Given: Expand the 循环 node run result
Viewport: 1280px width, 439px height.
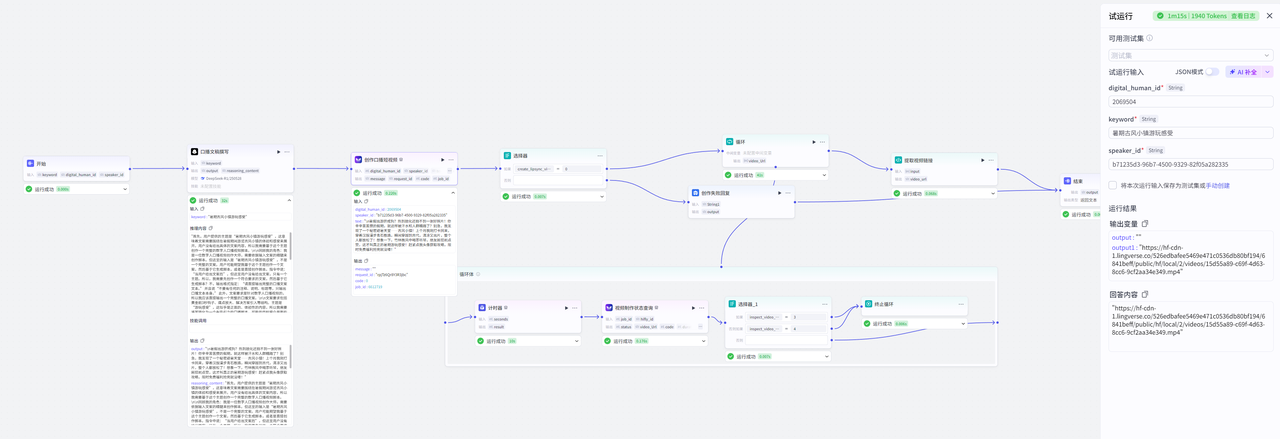Looking at the screenshot, I should pyautogui.click(x=823, y=175).
